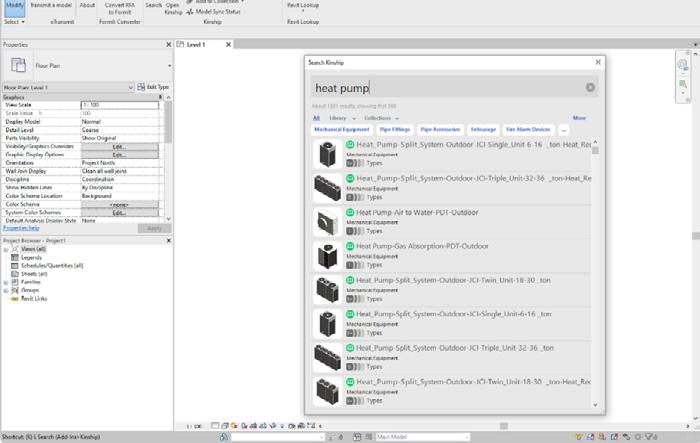The image size is (700, 443).
Task: Close the Level 1 view tab
Action: coord(228,45)
